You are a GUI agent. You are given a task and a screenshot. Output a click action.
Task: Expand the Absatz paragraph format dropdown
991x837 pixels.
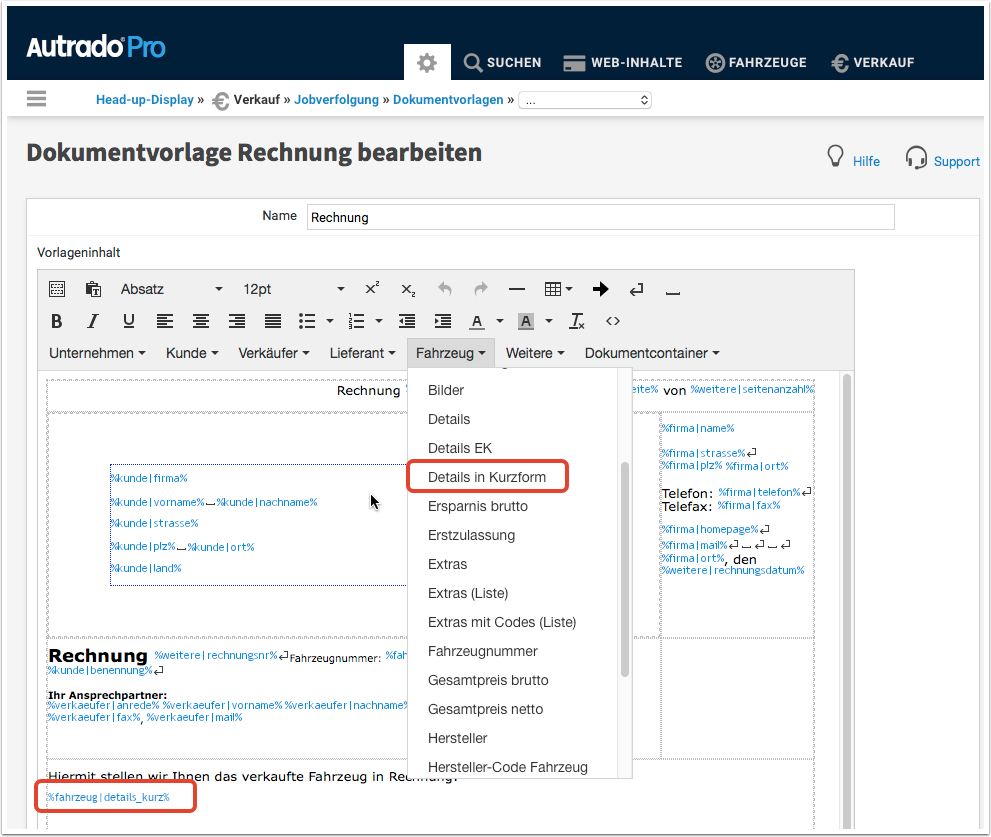pos(171,289)
